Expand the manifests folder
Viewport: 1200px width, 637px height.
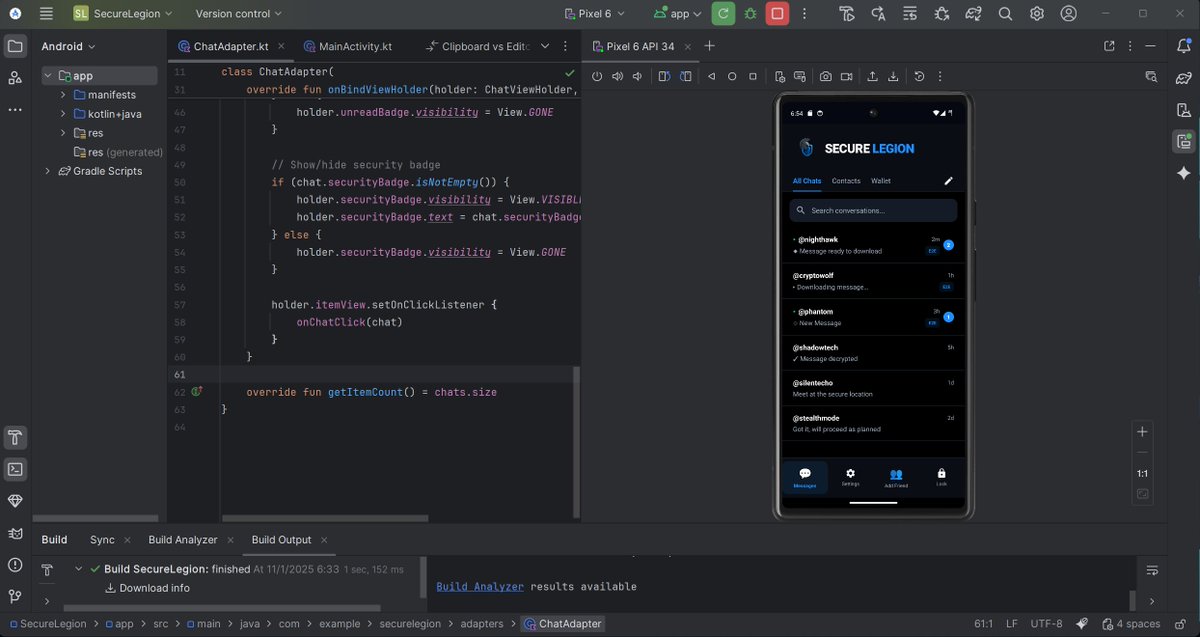tap(63, 95)
